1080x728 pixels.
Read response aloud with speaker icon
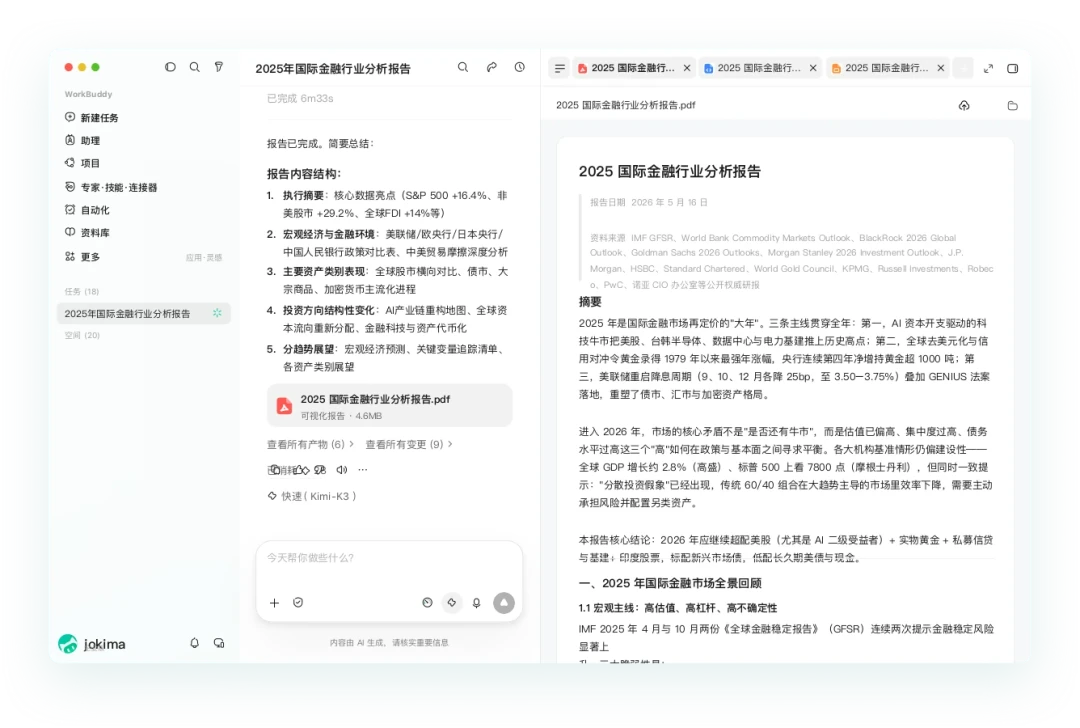pyautogui.click(x=342, y=470)
